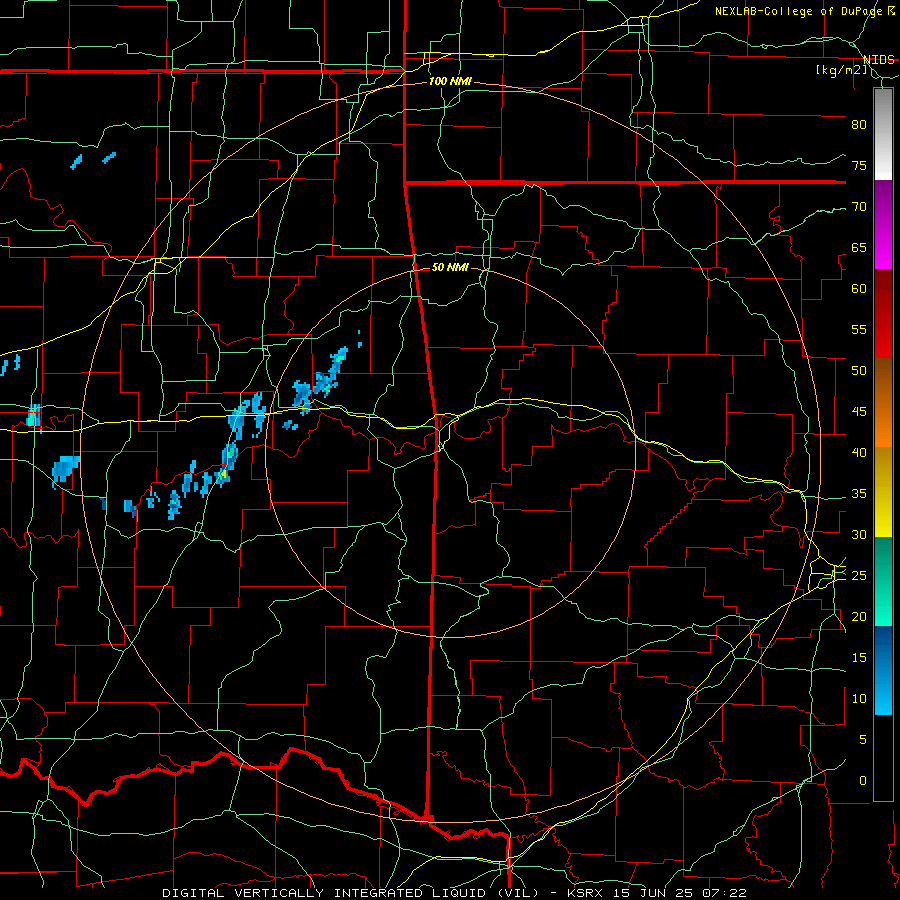Click the 100 NMI range ring label
Image resolution: width=900 pixels, height=900 pixels.
pyautogui.click(x=450, y=82)
